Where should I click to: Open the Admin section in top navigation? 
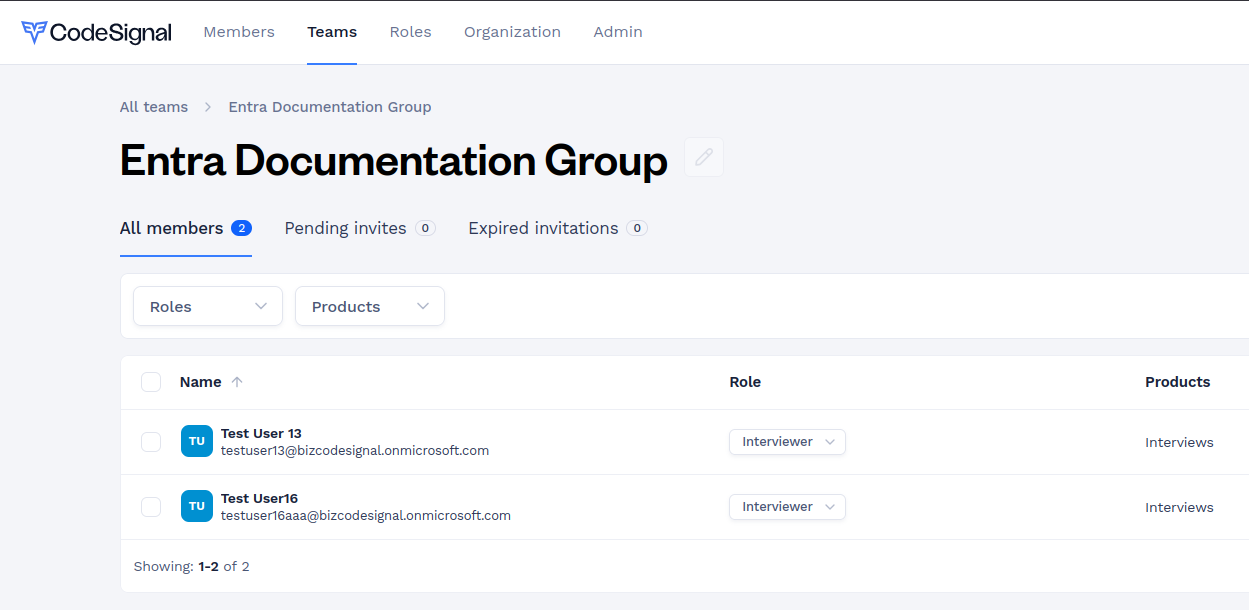tap(618, 32)
